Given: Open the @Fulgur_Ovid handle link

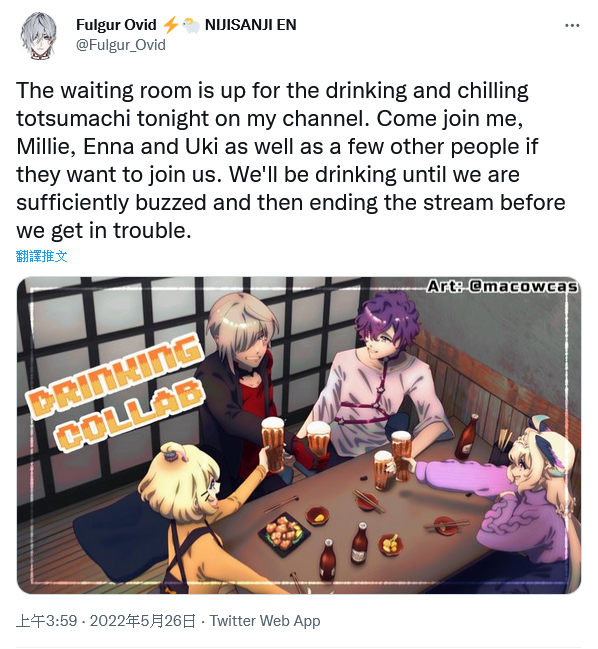Looking at the screenshot, I should (x=120, y=45).
